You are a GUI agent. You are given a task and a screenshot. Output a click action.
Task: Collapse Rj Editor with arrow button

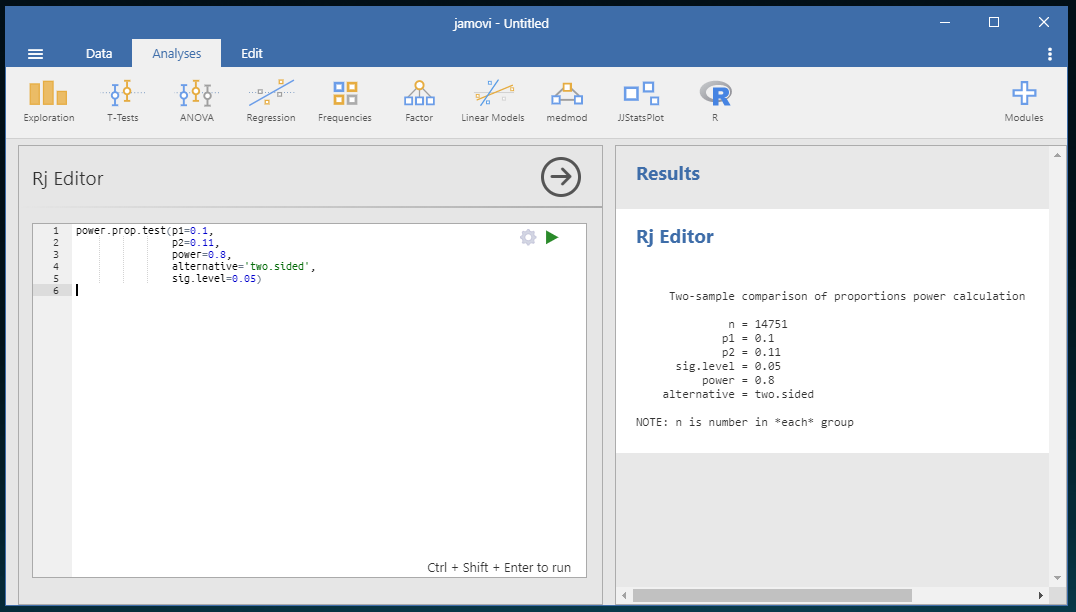pyautogui.click(x=561, y=177)
